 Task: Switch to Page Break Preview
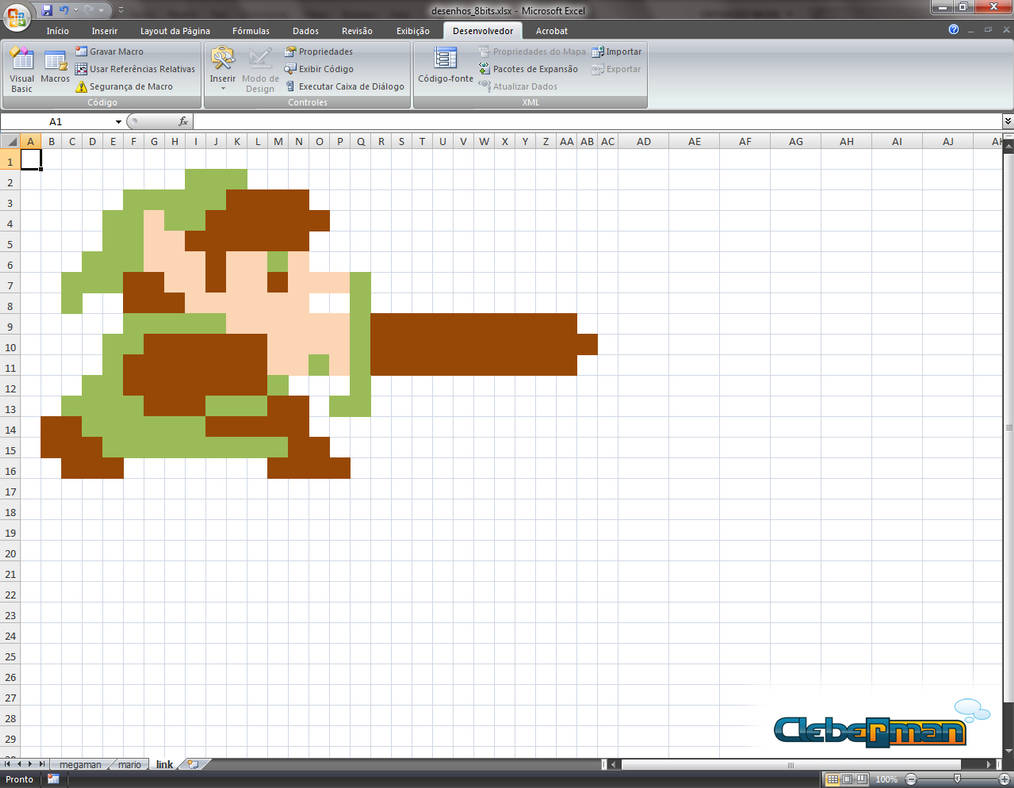(861, 779)
